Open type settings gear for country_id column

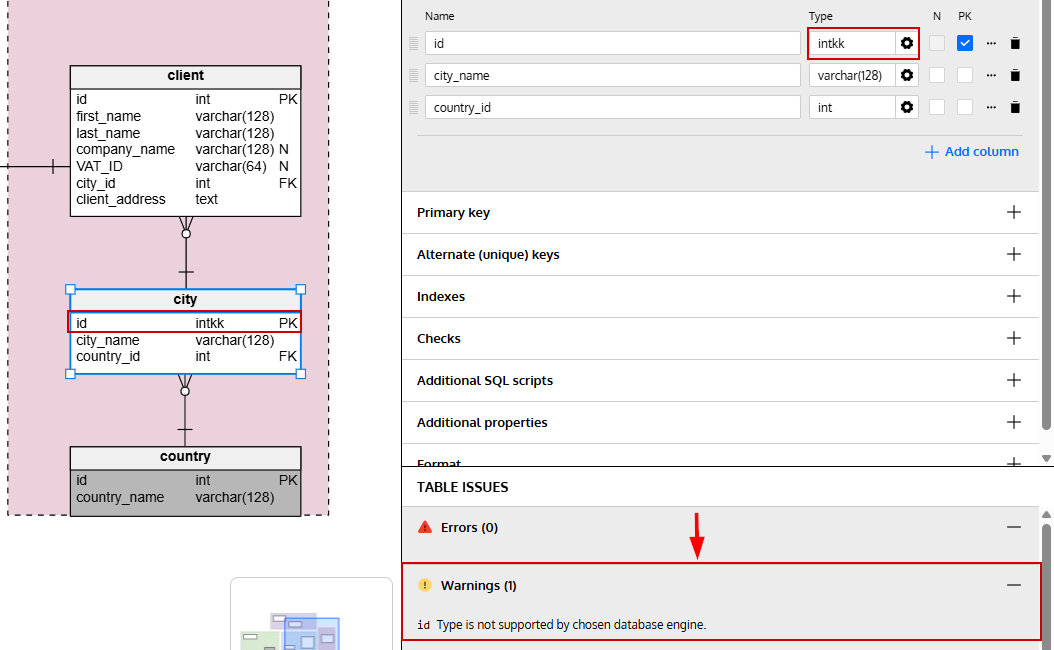(907, 108)
